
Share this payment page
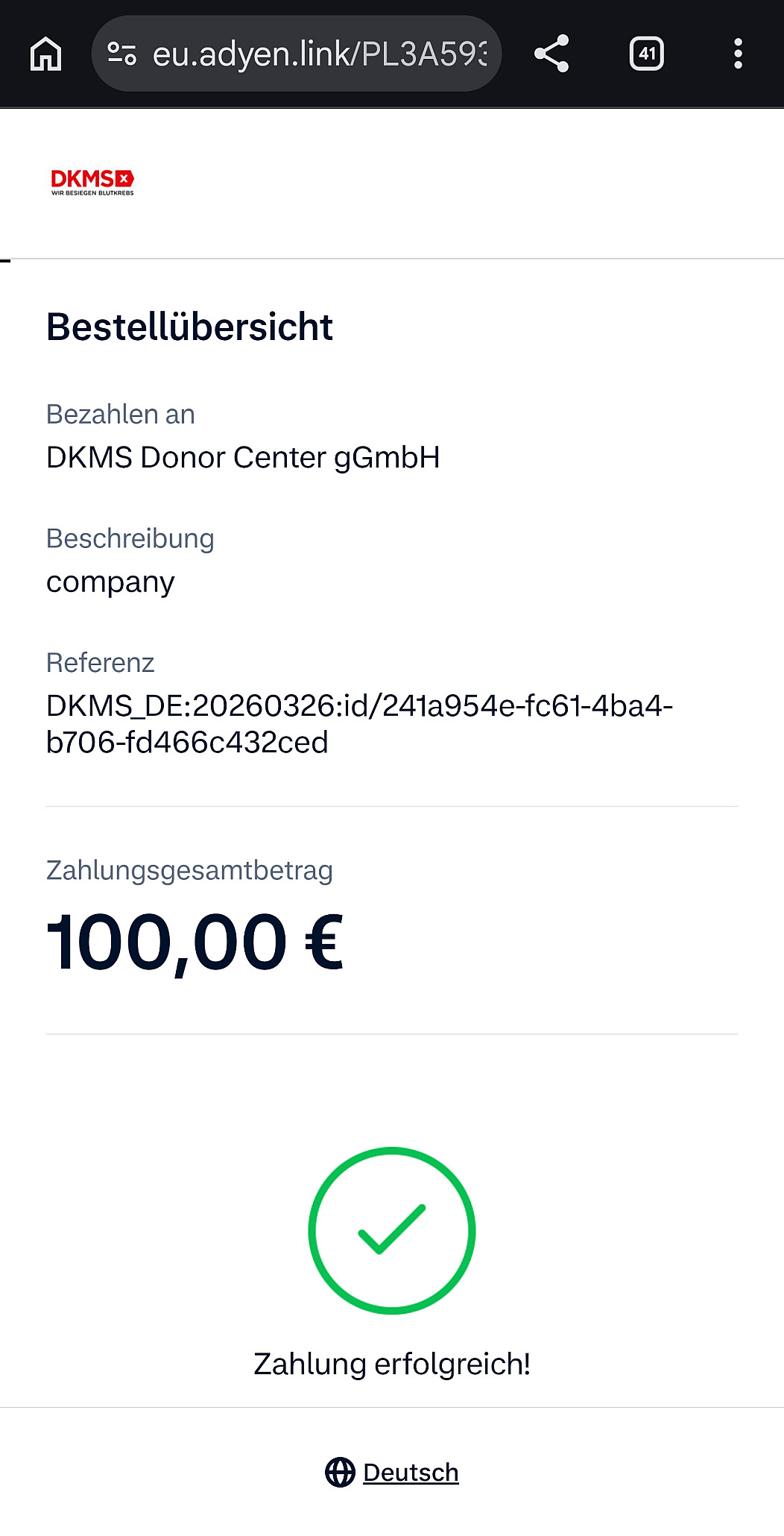point(551,54)
